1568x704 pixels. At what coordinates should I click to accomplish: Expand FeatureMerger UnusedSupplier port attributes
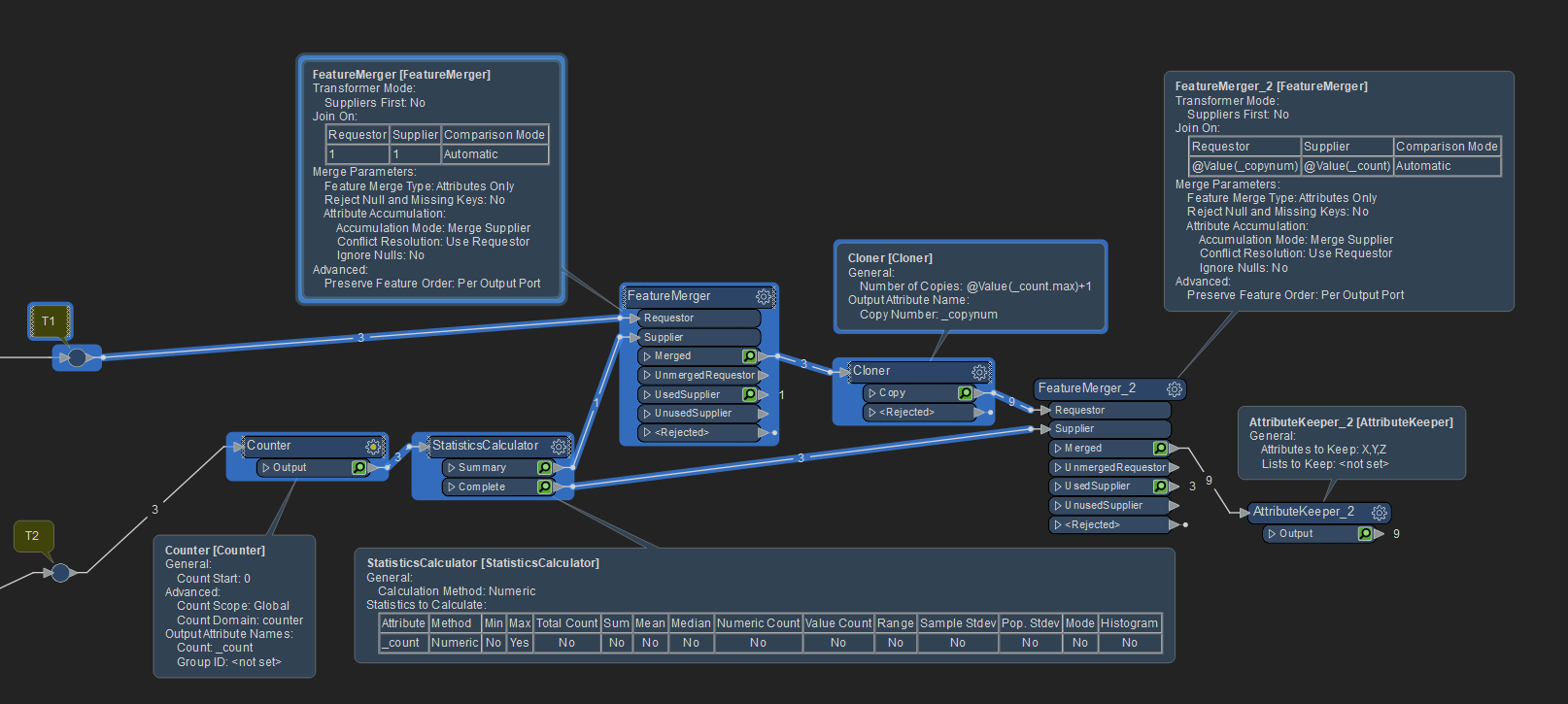pyautogui.click(x=647, y=413)
